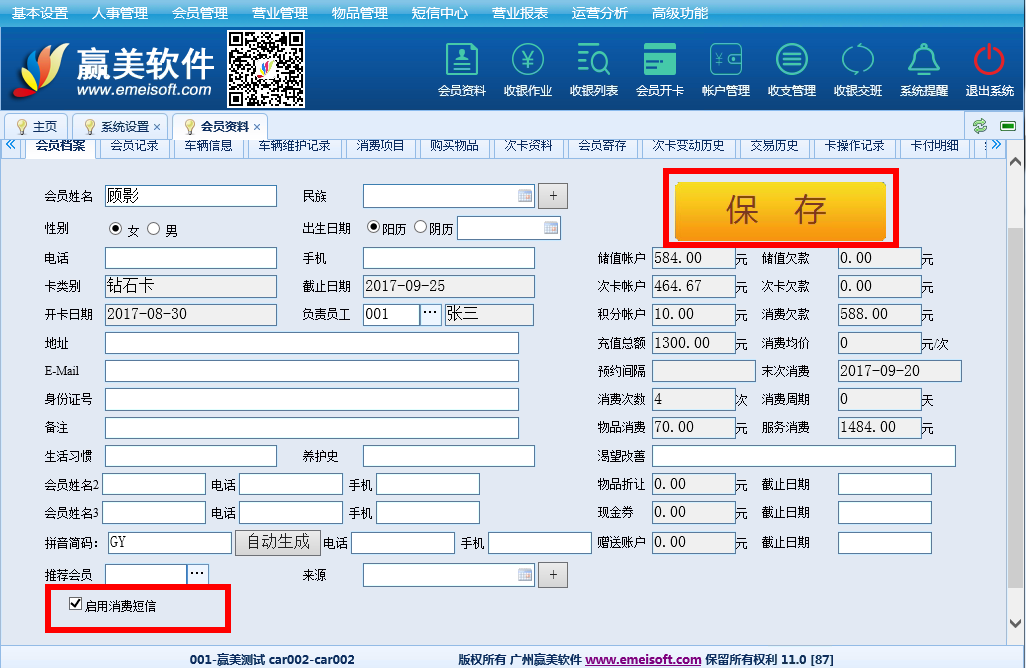
Task: Click the 会员开卡 card icon
Action: click(x=660, y=68)
